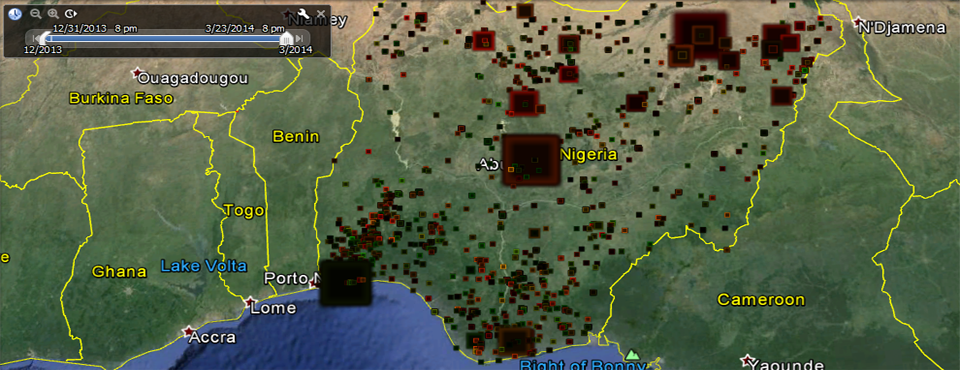Select the Ouagadougou capital star marker
The height and width of the screenshot is (370, 960).
click(x=137, y=74)
